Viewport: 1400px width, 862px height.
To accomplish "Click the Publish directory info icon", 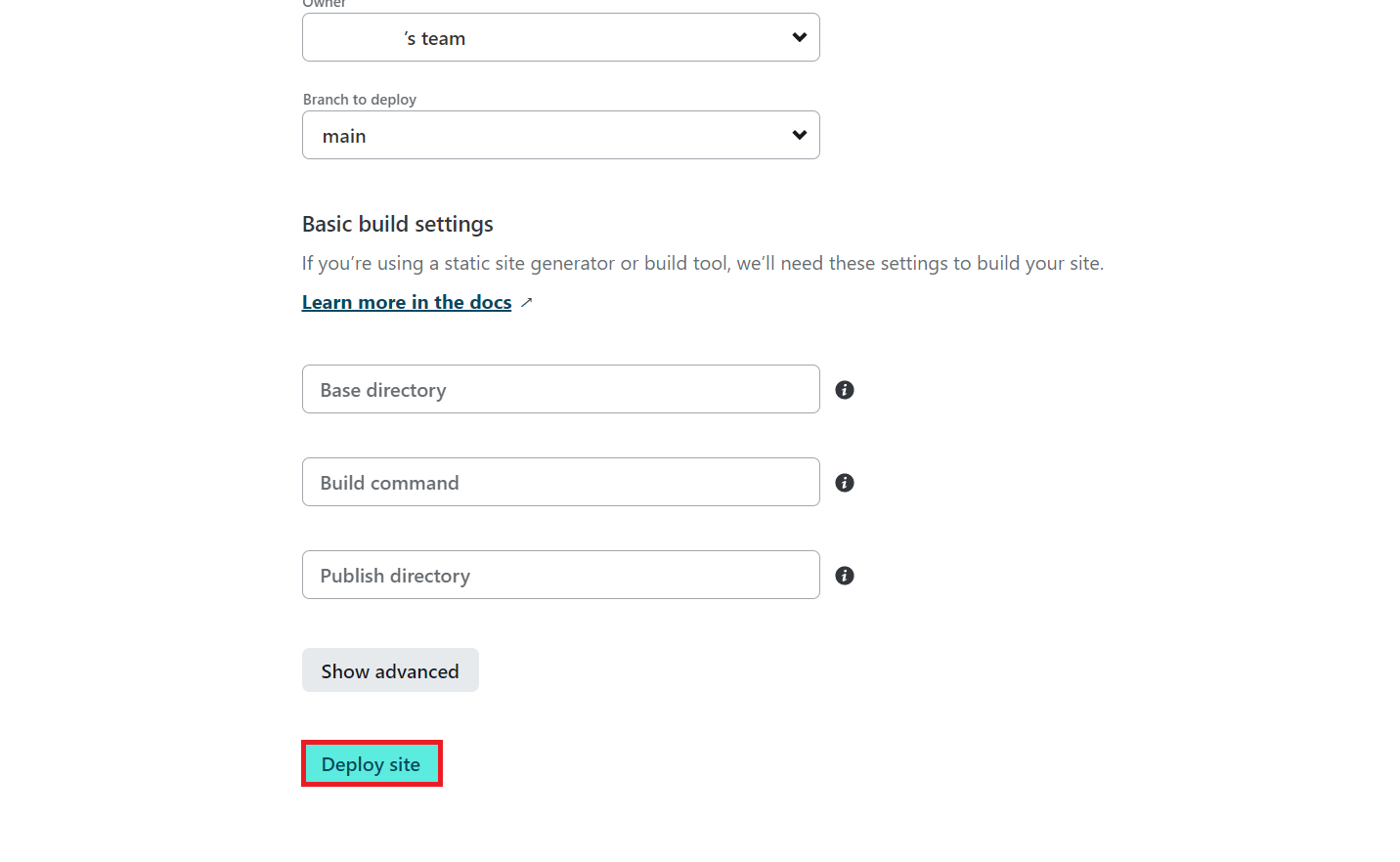I will [845, 576].
